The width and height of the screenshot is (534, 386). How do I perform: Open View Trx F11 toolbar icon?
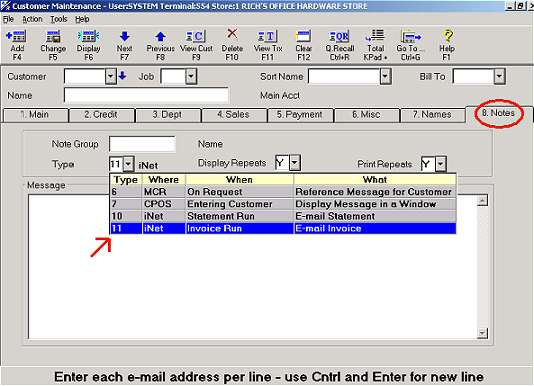pos(268,36)
